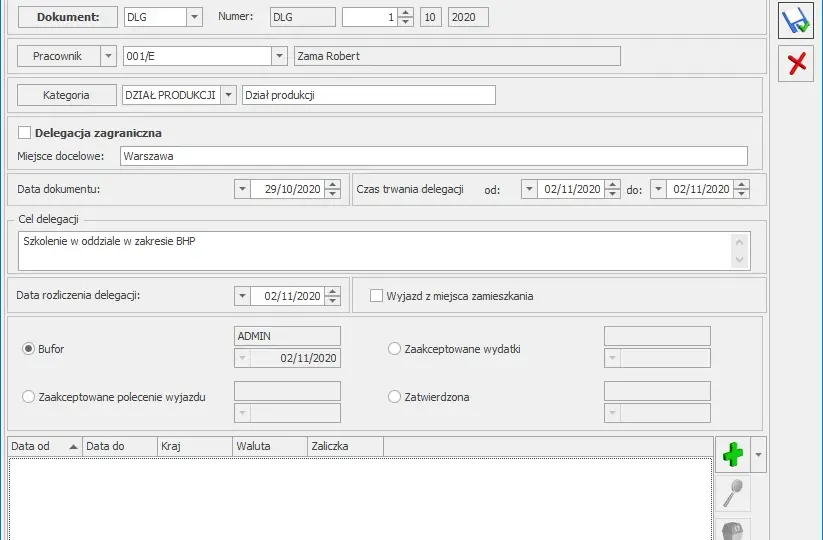Click the ADMIN operator field under Bufor
Screen dimensions: 823x540
tap(287, 336)
